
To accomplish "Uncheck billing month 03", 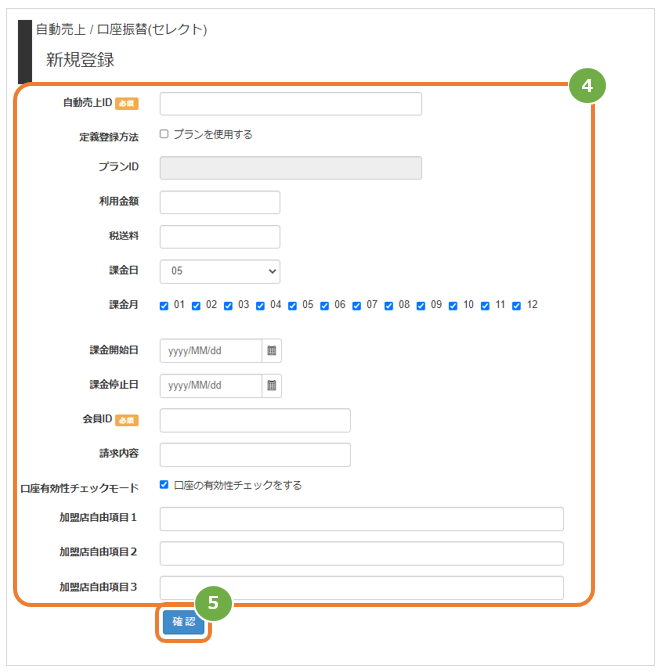I will 228,306.
